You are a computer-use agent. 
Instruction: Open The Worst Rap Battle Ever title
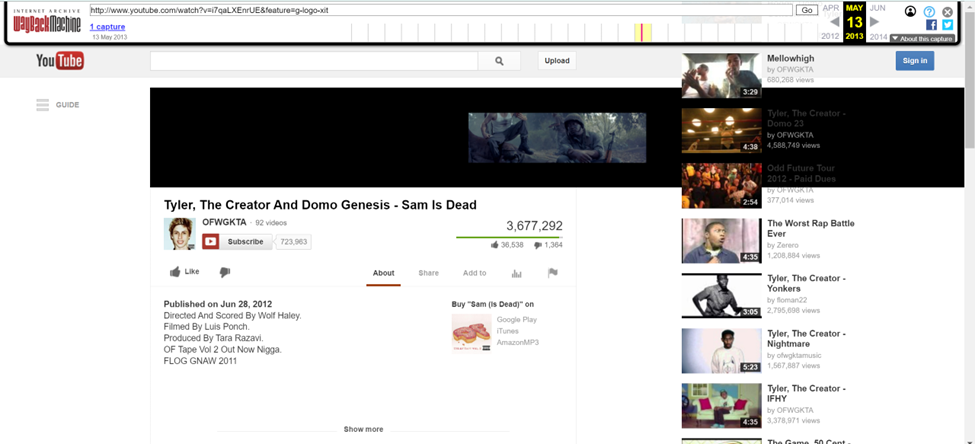pyautogui.click(x=811, y=228)
